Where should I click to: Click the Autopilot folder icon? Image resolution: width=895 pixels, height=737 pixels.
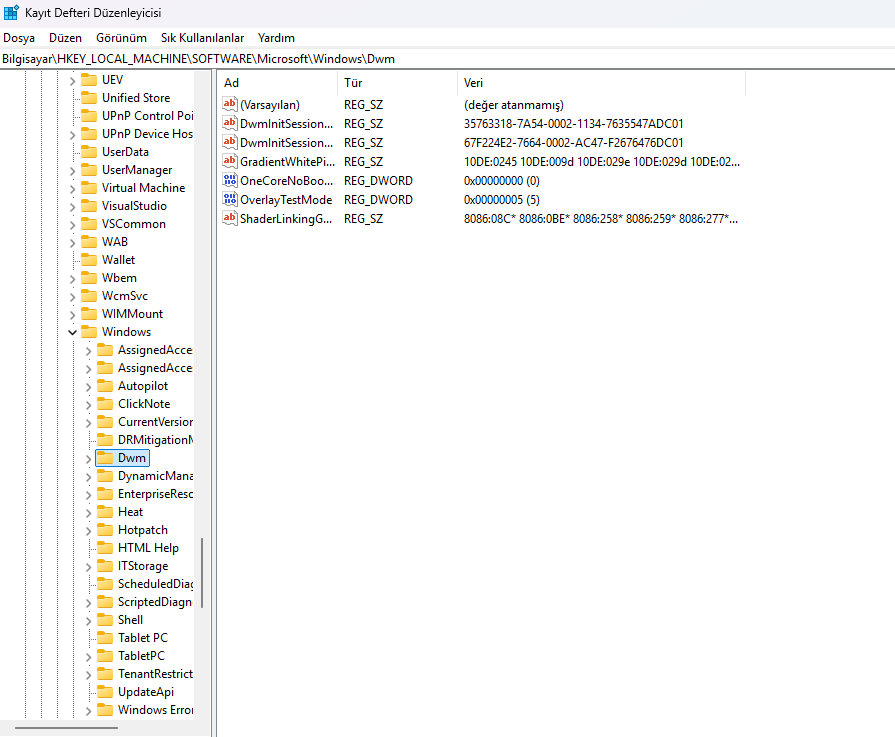click(104, 386)
